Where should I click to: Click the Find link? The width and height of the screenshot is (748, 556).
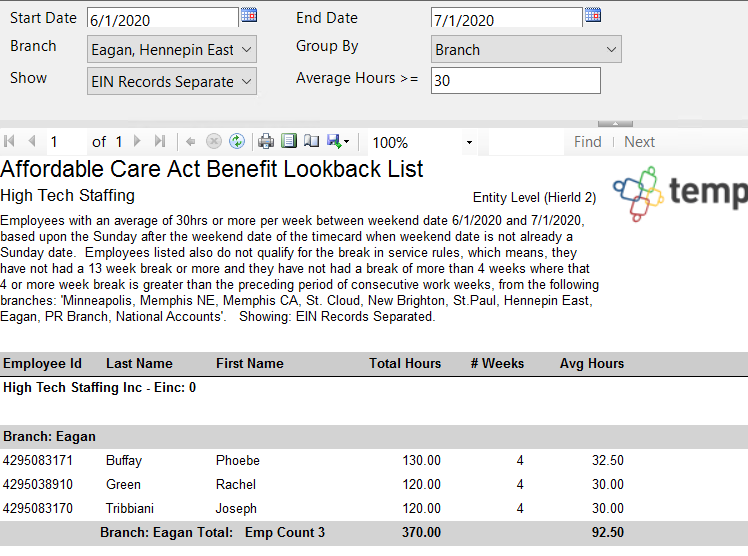tap(587, 142)
